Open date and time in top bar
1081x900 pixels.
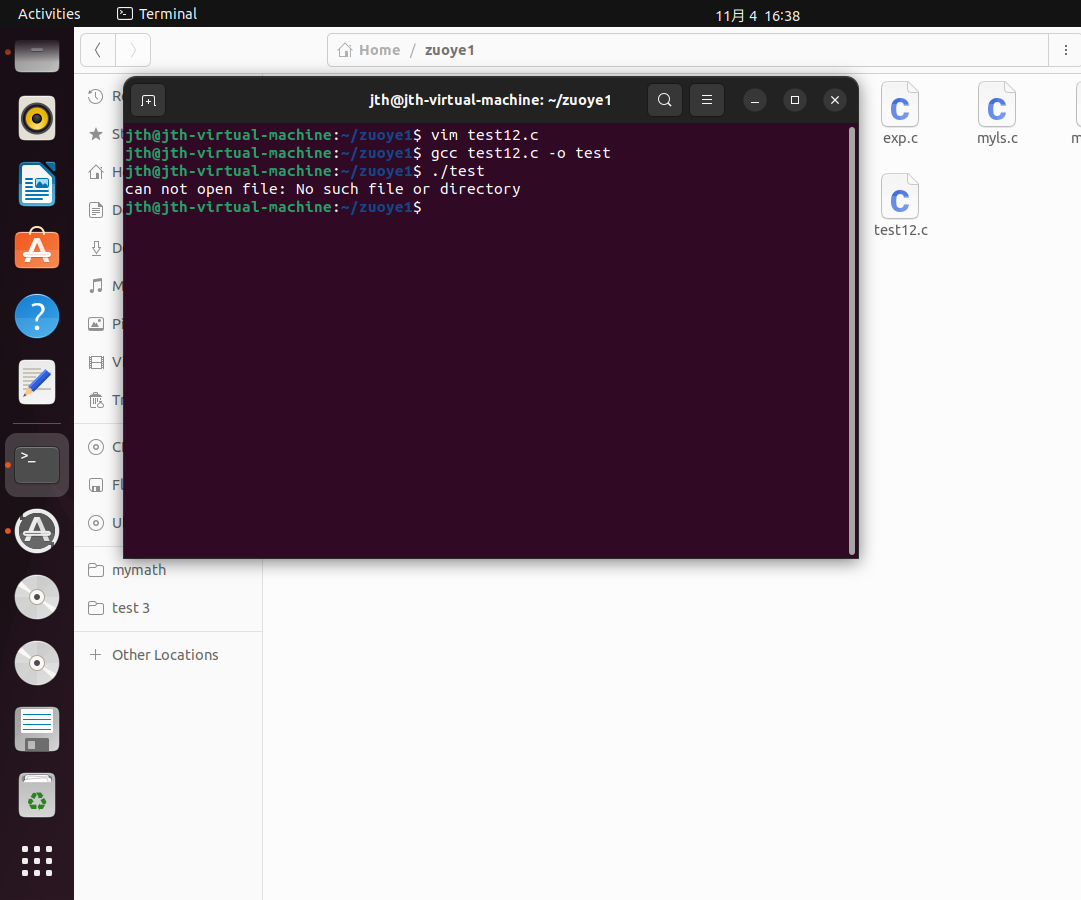[x=758, y=15]
